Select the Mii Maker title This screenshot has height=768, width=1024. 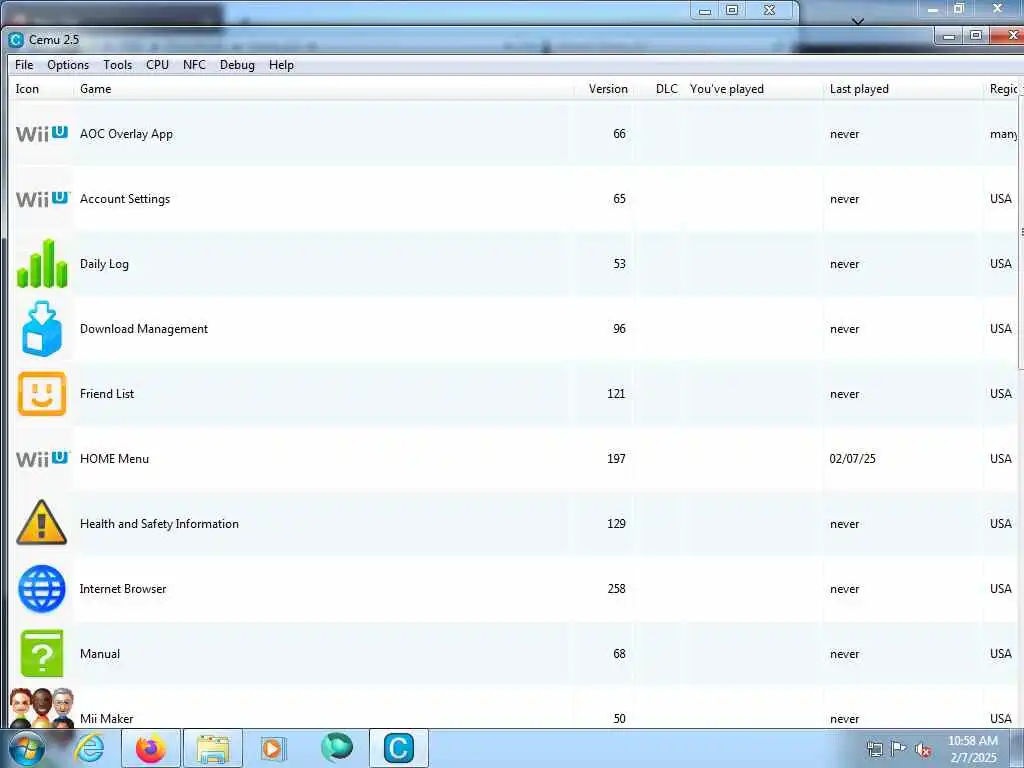point(106,718)
